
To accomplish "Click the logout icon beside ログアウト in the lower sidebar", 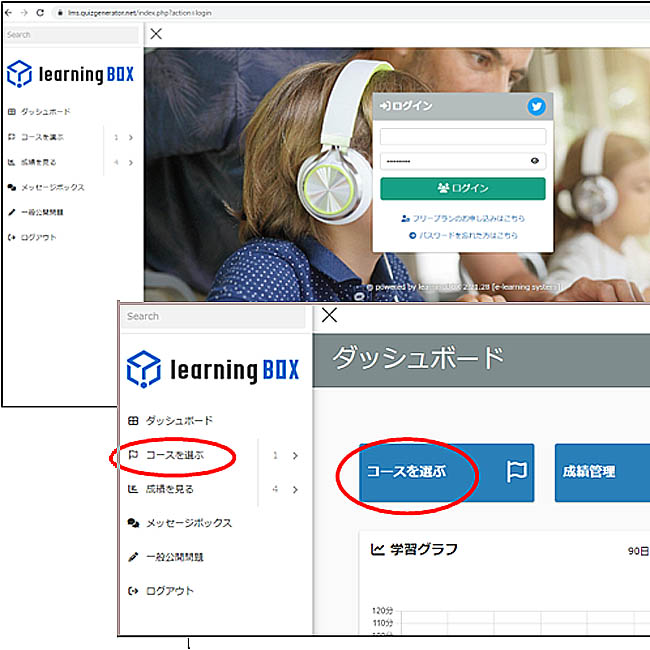I will click(133, 591).
